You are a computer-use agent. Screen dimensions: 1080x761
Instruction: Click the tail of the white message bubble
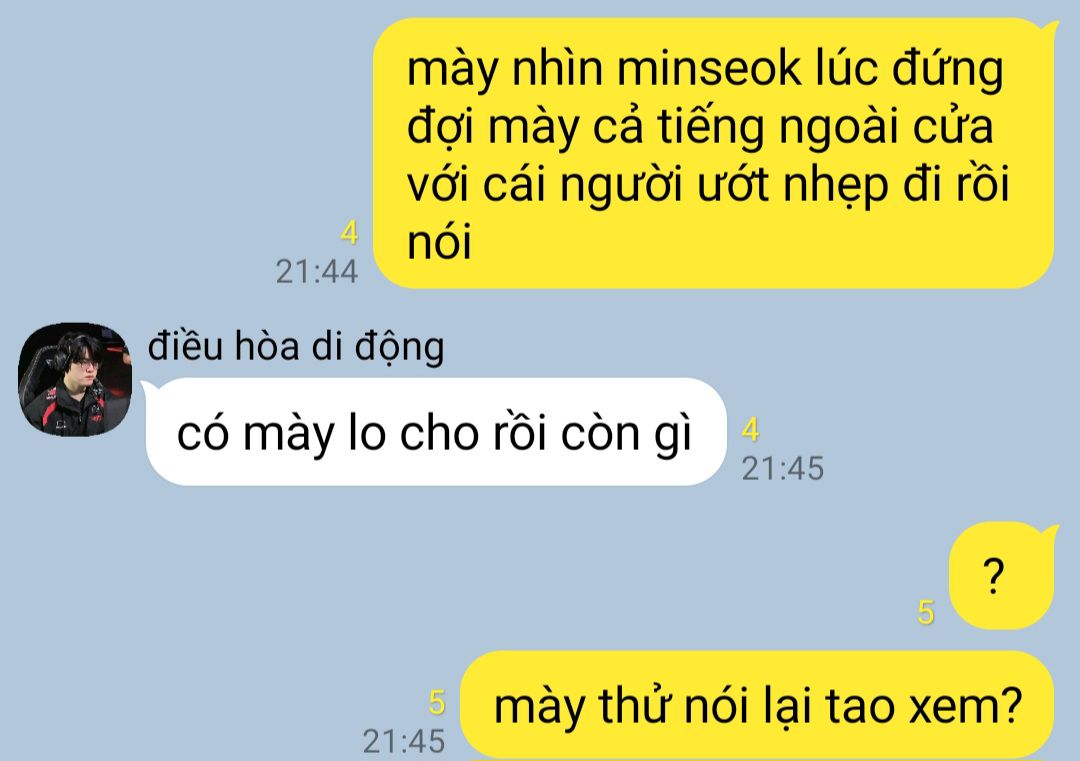[149, 388]
